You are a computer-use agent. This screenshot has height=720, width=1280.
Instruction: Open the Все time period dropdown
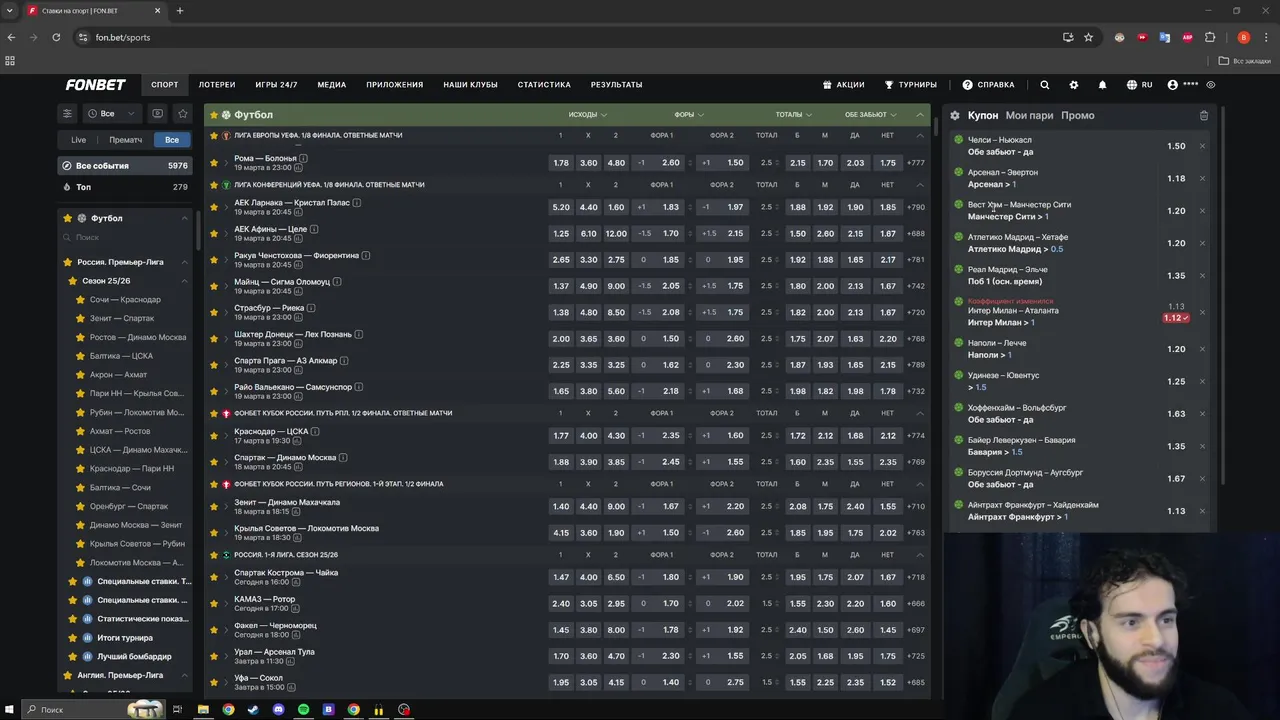tap(112, 114)
